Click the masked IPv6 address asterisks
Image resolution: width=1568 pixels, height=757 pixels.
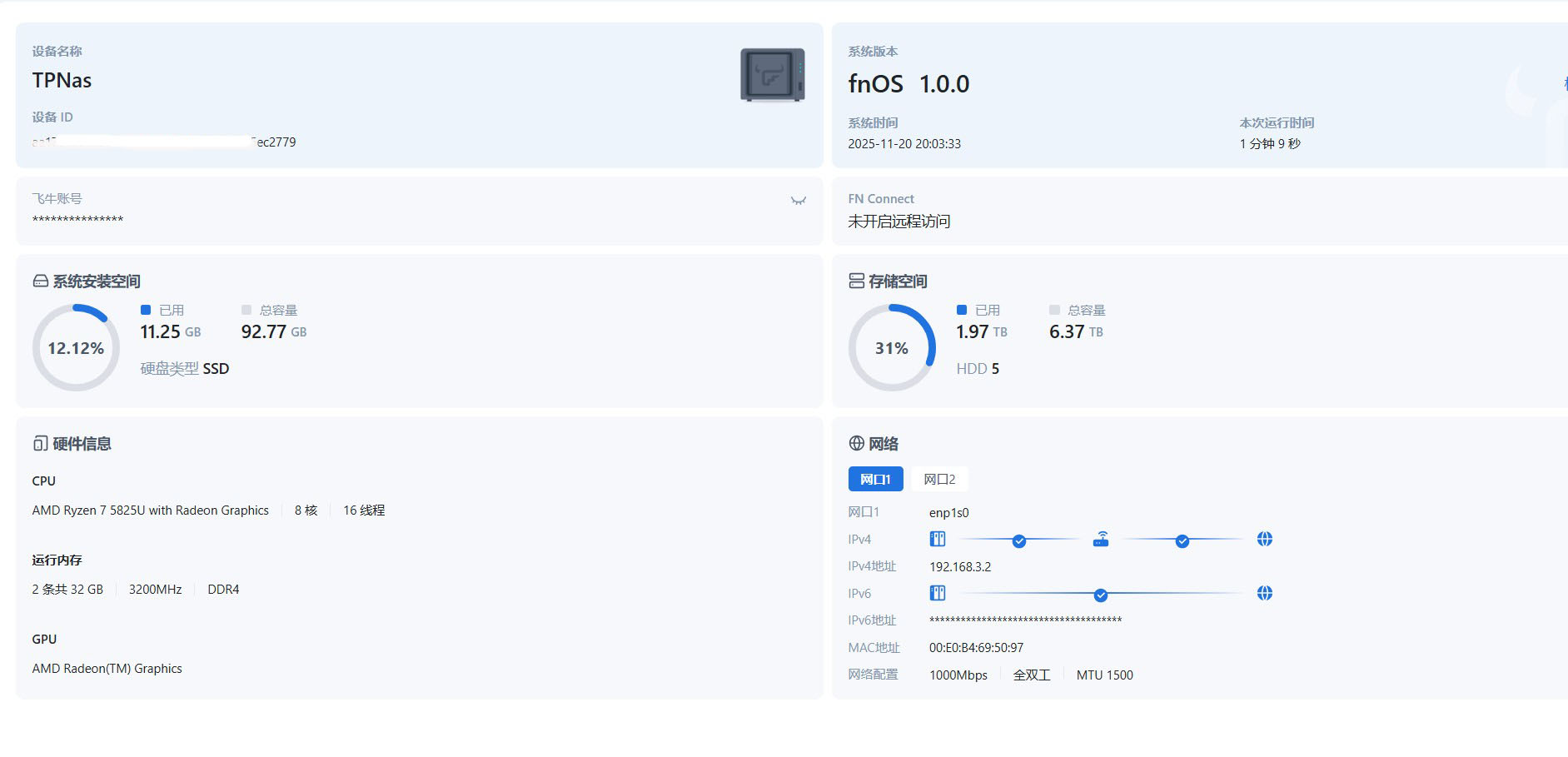click(x=1026, y=620)
